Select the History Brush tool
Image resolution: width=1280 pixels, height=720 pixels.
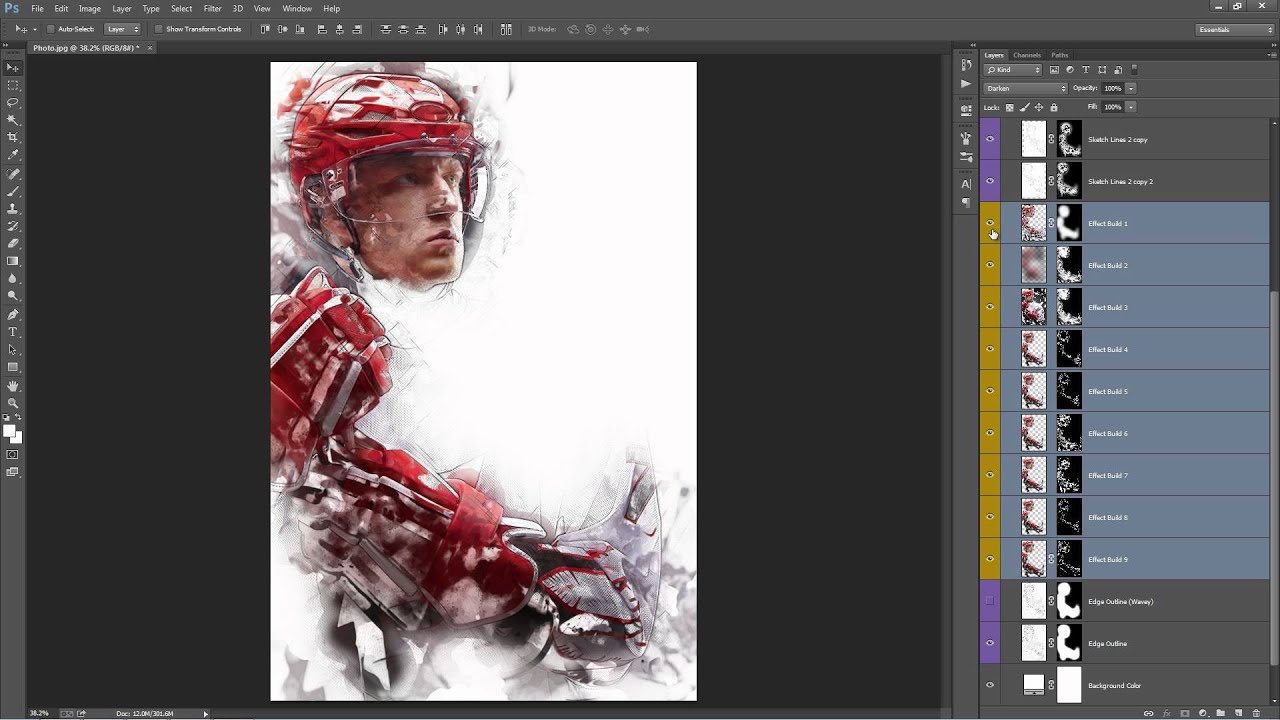coord(13,226)
